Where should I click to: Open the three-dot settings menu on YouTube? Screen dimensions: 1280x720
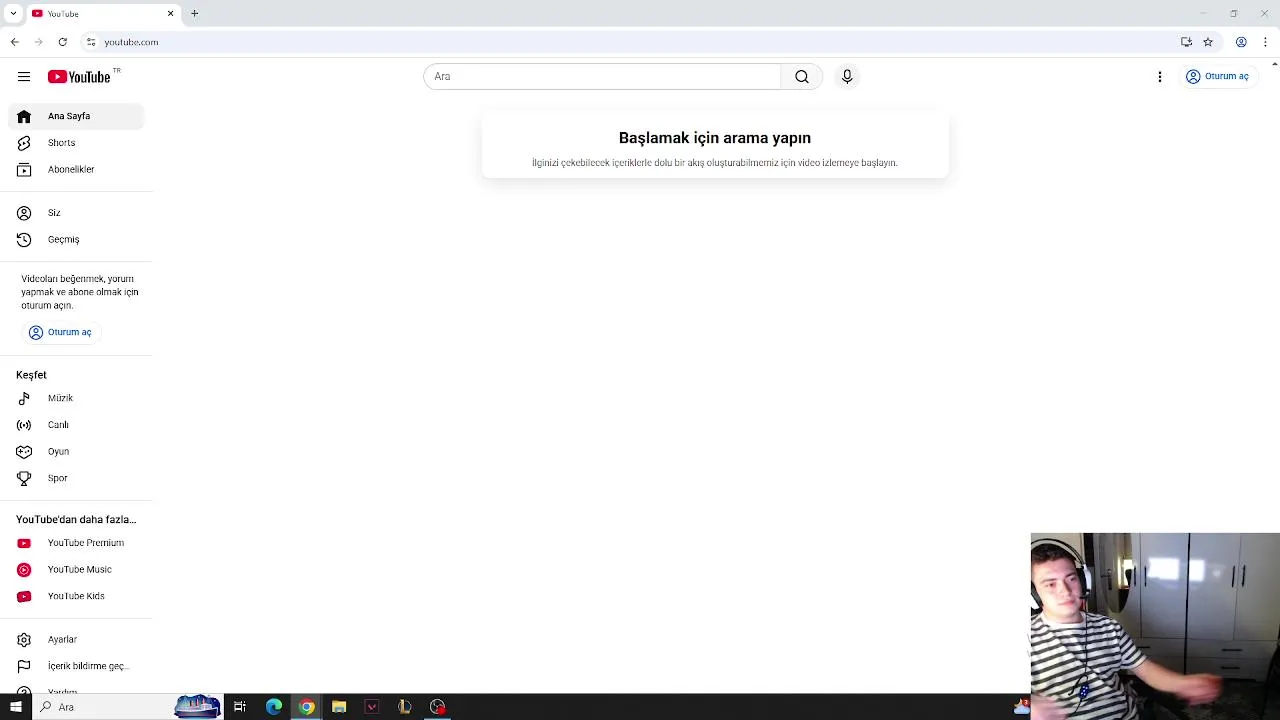[1160, 77]
